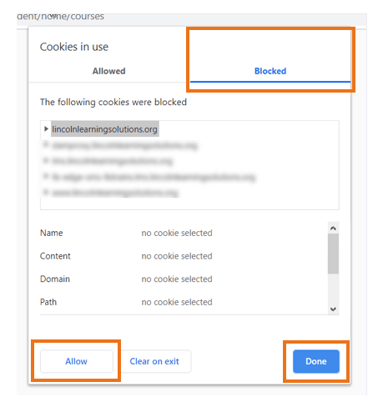
Task: Click the Content row's 'no cookie selected' value
Action: 177,256
